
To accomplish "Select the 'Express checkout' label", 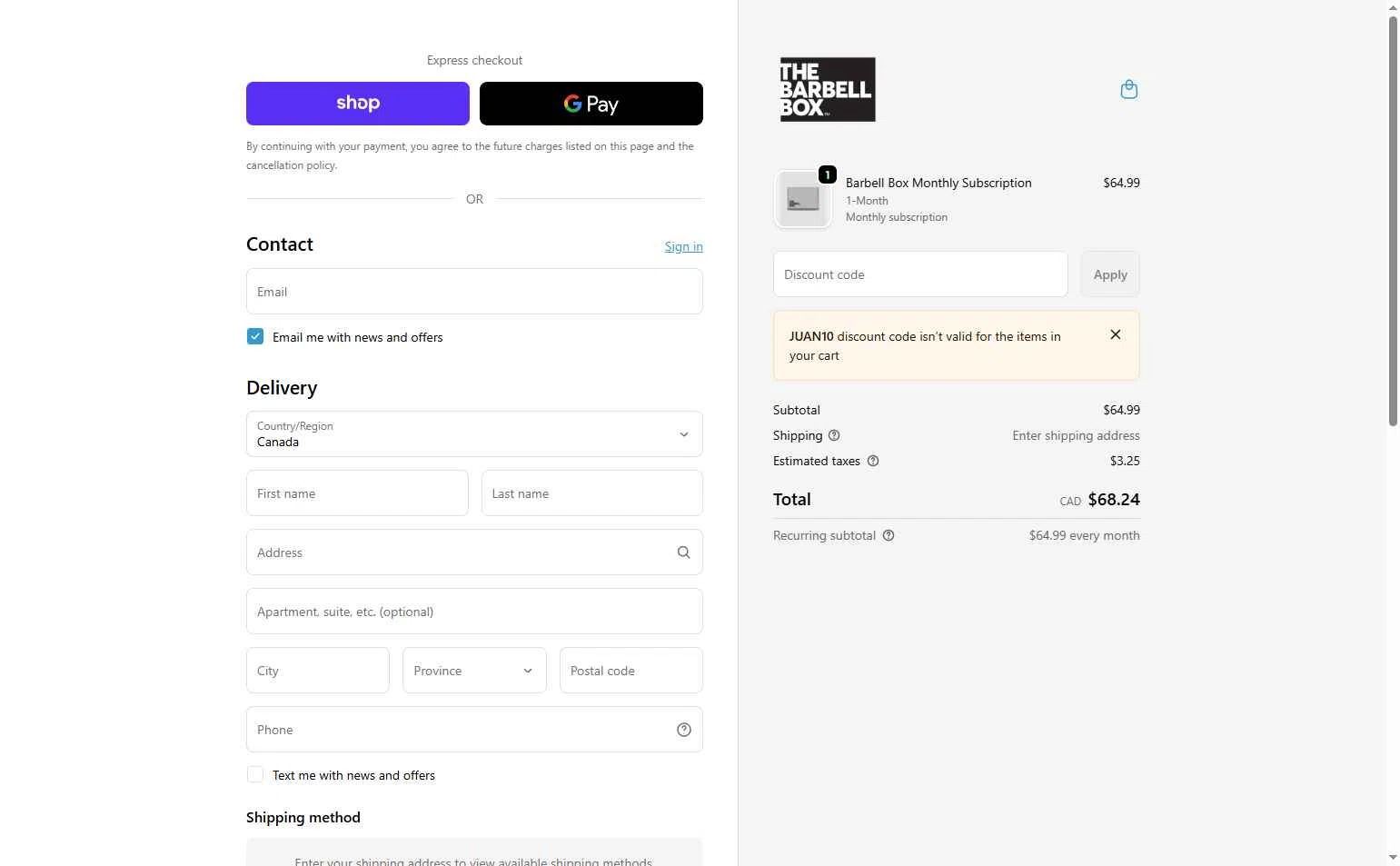I will point(474,60).
